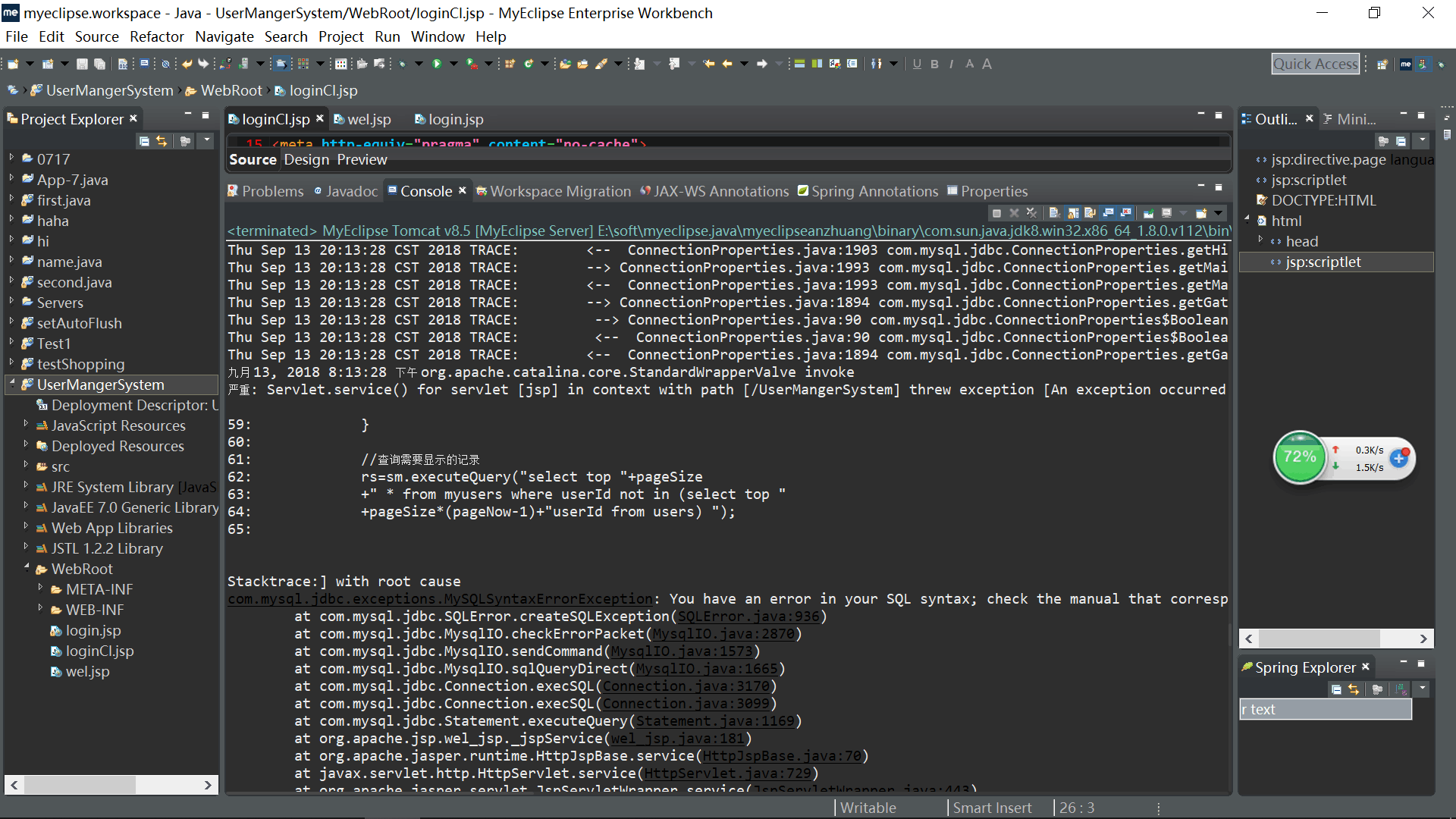Toggle Word Wrap in Console toolbar

coord(1090,213)
